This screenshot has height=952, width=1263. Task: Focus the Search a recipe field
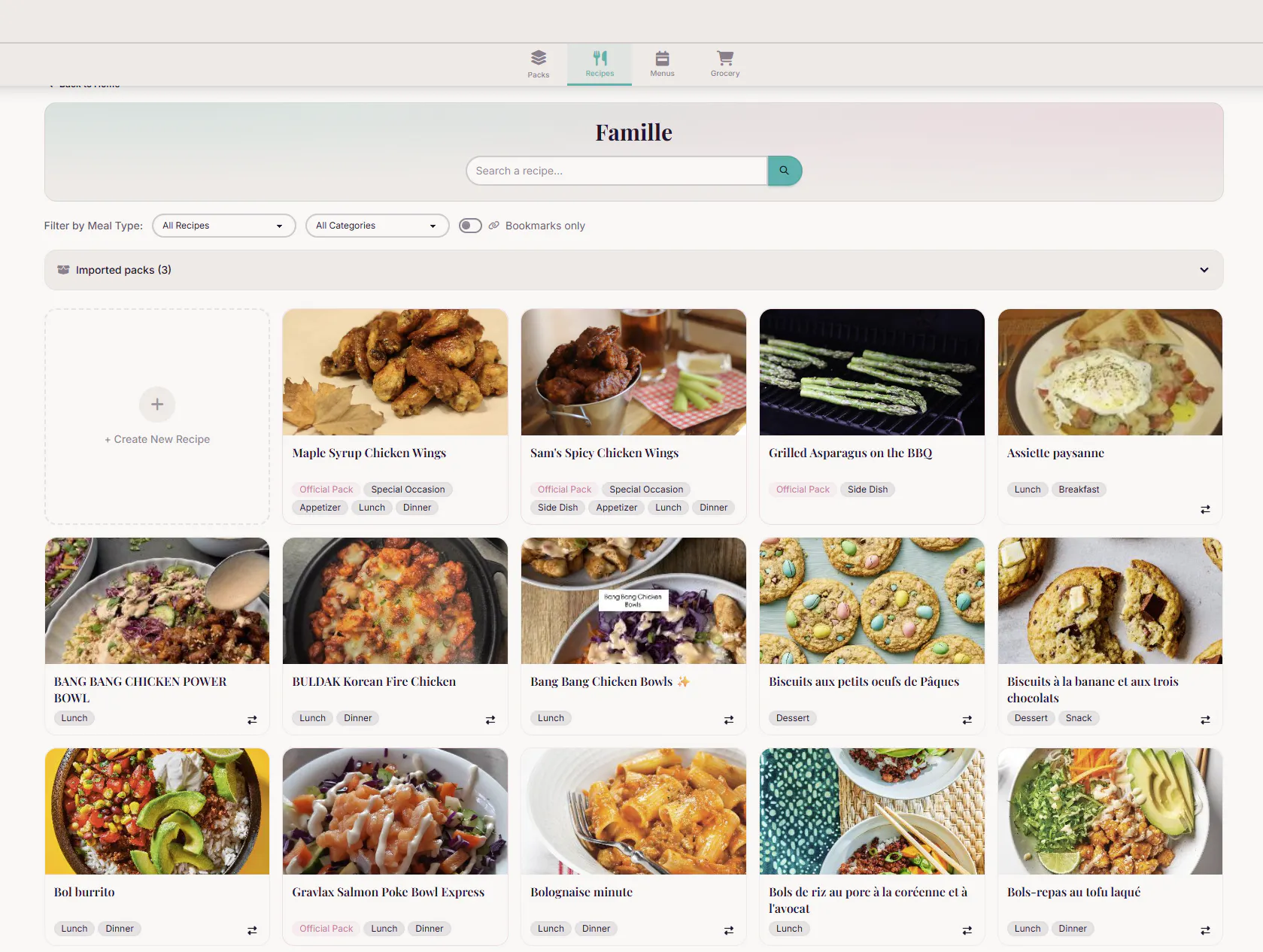click(x=617, y=171)
